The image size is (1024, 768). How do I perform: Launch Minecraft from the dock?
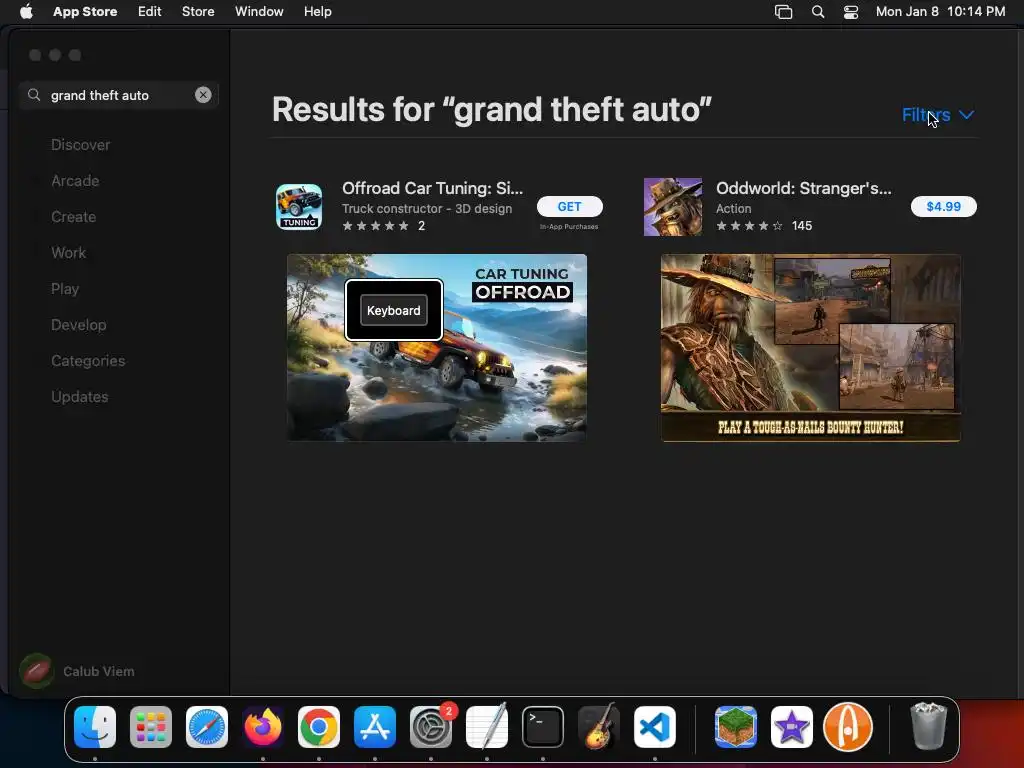pyautogui.click(x=736, y=727)
